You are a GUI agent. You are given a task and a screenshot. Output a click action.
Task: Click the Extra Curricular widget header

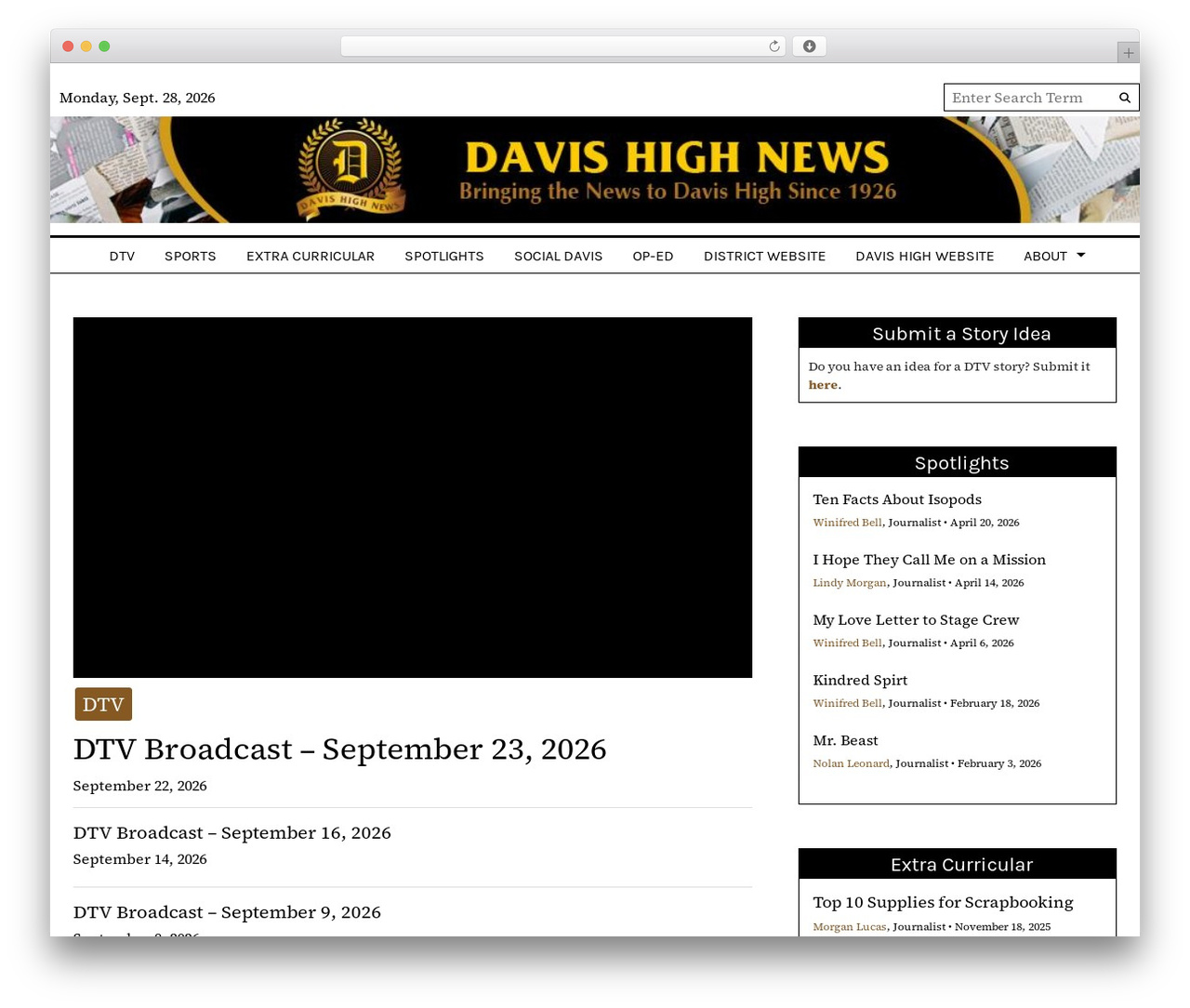point(958,865)
